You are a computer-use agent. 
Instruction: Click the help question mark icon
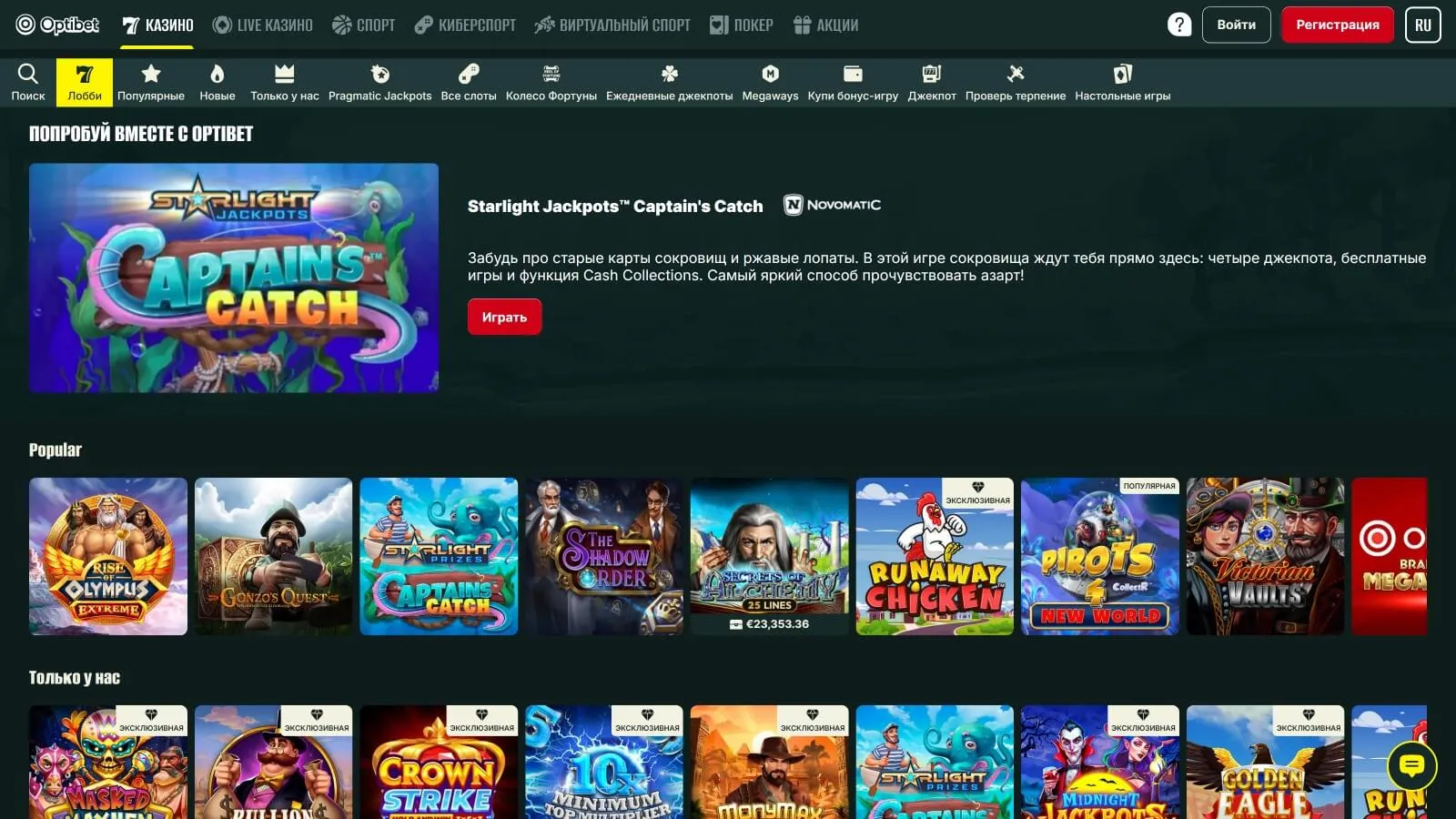(1179, 25)
